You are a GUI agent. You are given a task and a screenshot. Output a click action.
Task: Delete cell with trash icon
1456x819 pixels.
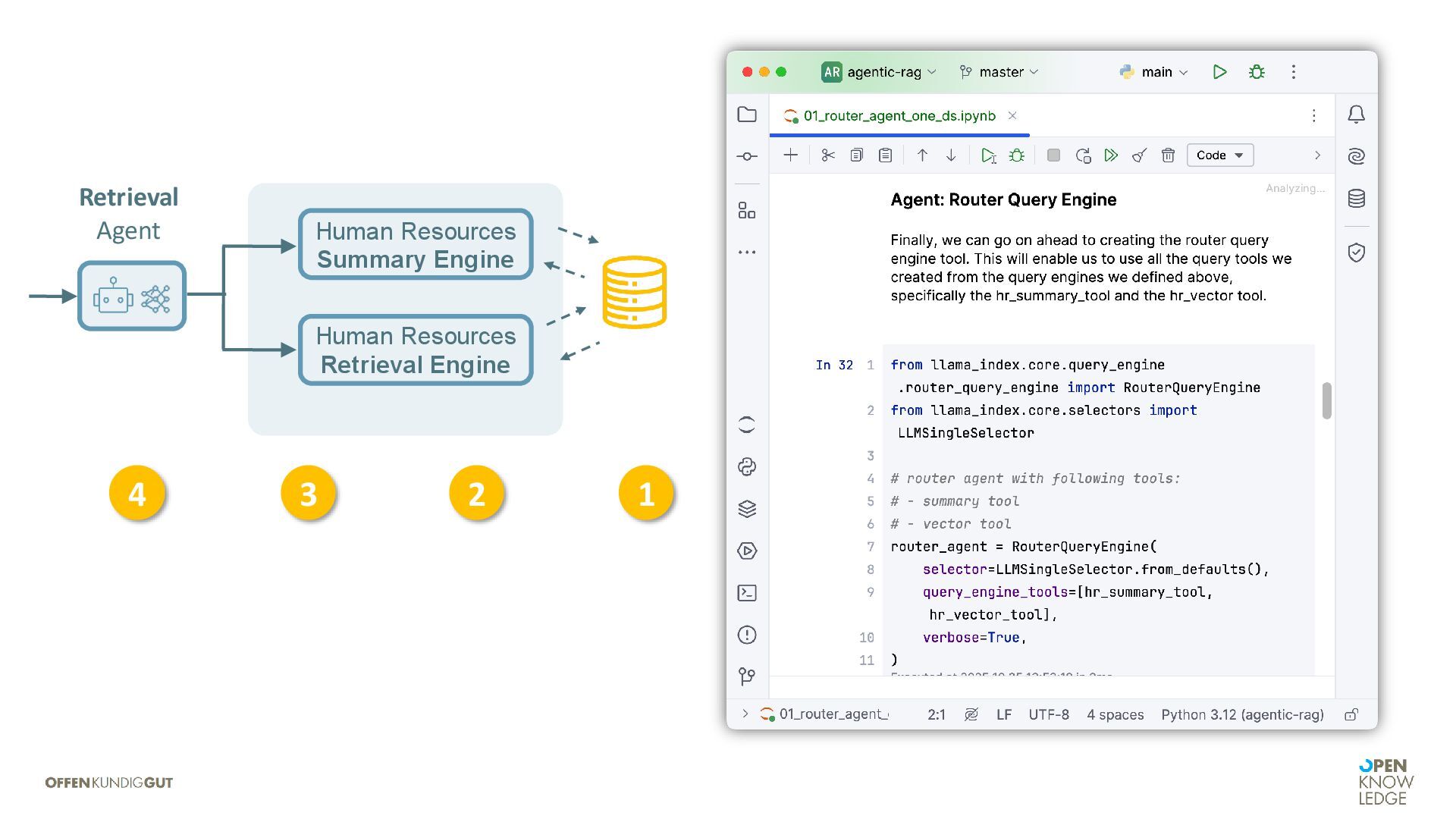pos(1168,155)
